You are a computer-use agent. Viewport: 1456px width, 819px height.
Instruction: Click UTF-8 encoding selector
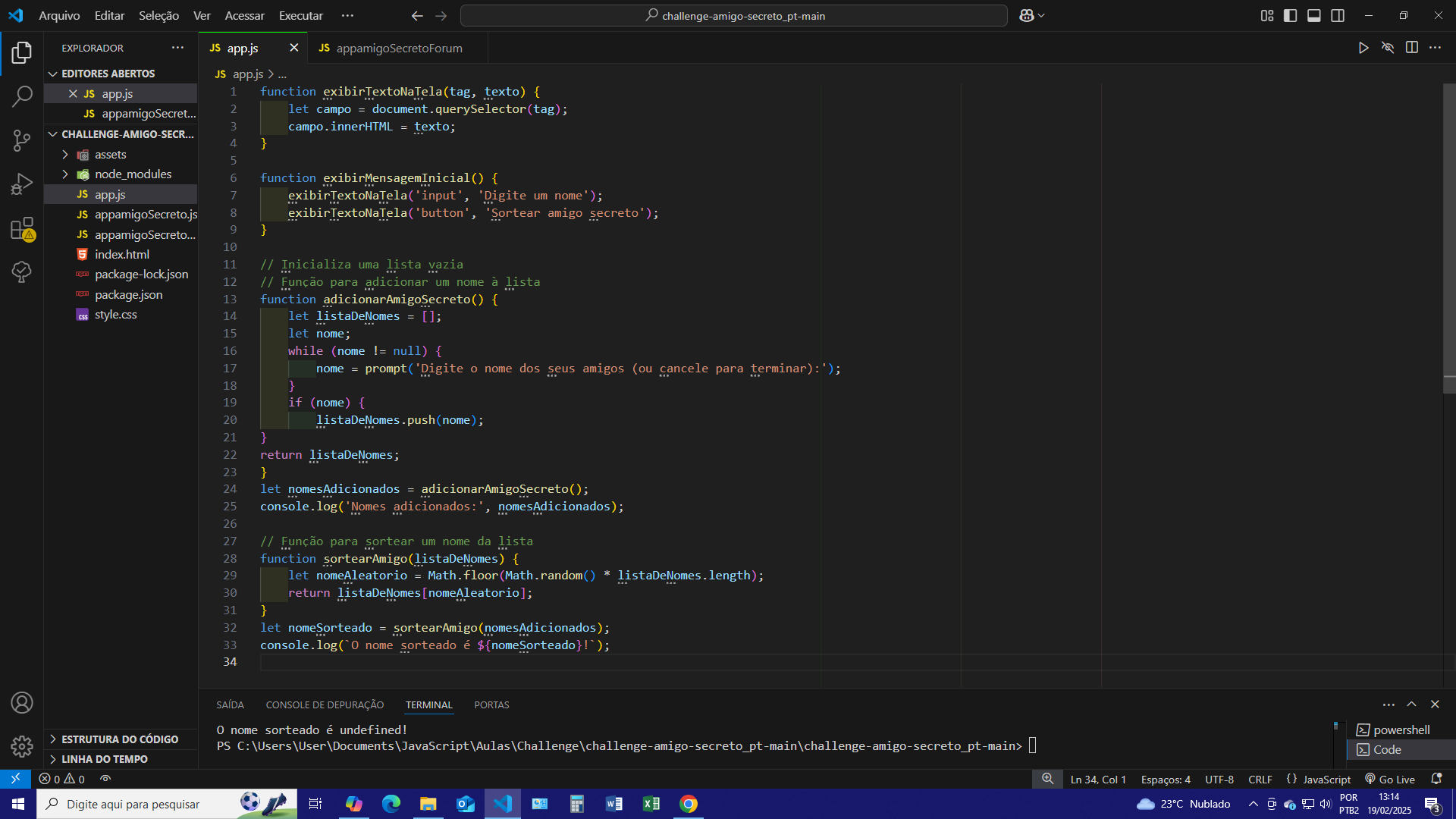pos(1219,779)
